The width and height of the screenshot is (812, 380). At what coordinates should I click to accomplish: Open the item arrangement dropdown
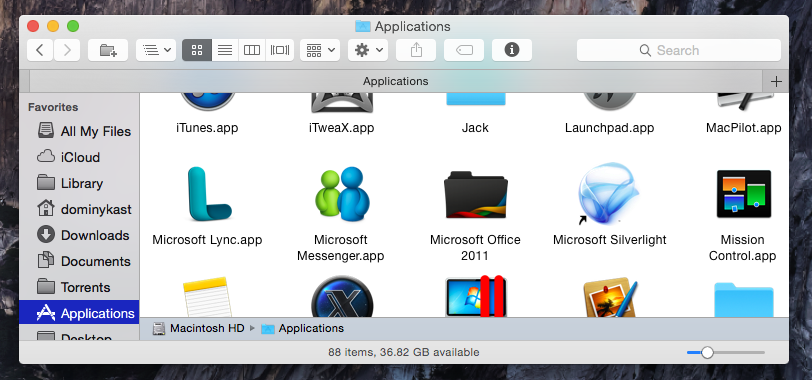[x=320, y=50]
